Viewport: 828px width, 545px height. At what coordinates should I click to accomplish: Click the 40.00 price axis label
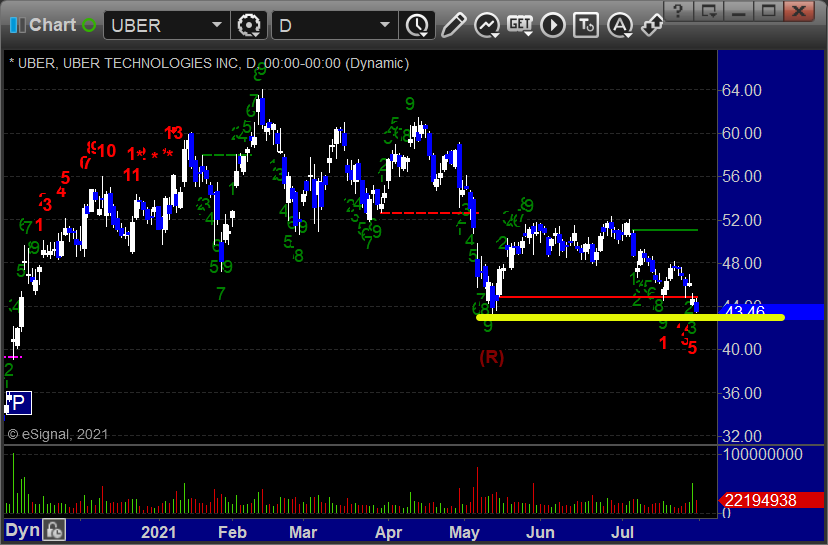pos(742,349)
